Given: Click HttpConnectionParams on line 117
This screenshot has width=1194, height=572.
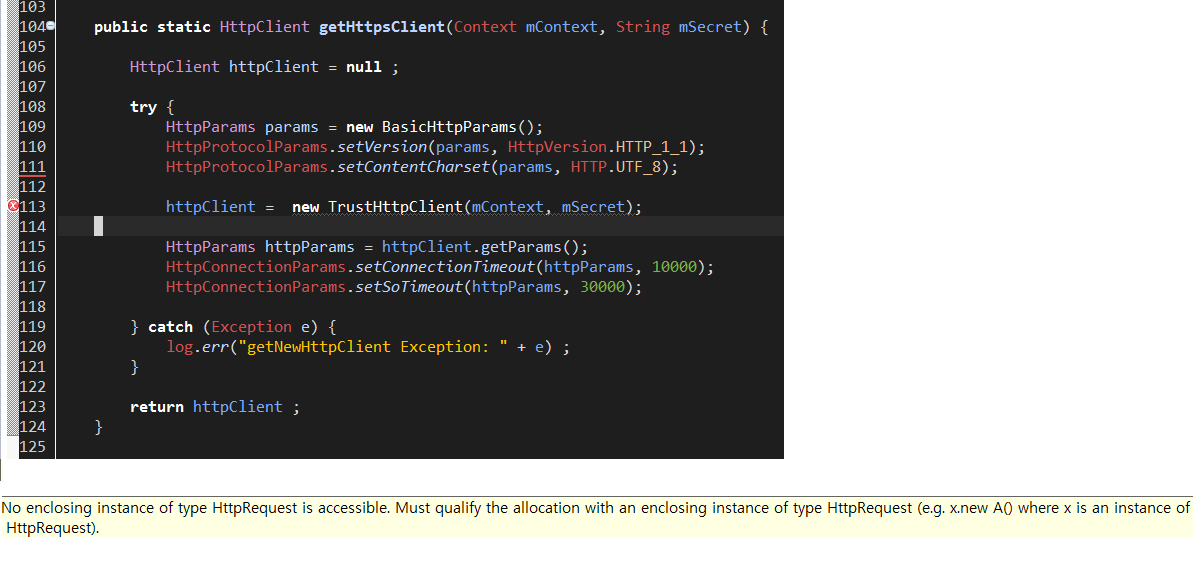Looking at the screenshot, I should 256,287.
